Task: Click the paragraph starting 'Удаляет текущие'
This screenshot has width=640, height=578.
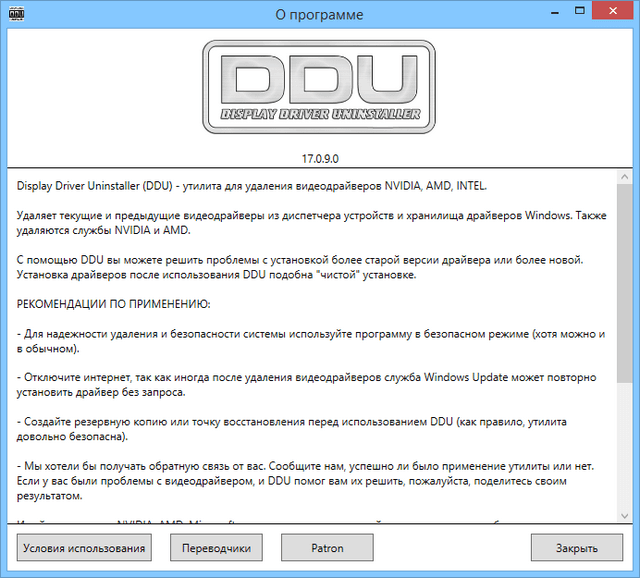Action: (x=311, y=223)
